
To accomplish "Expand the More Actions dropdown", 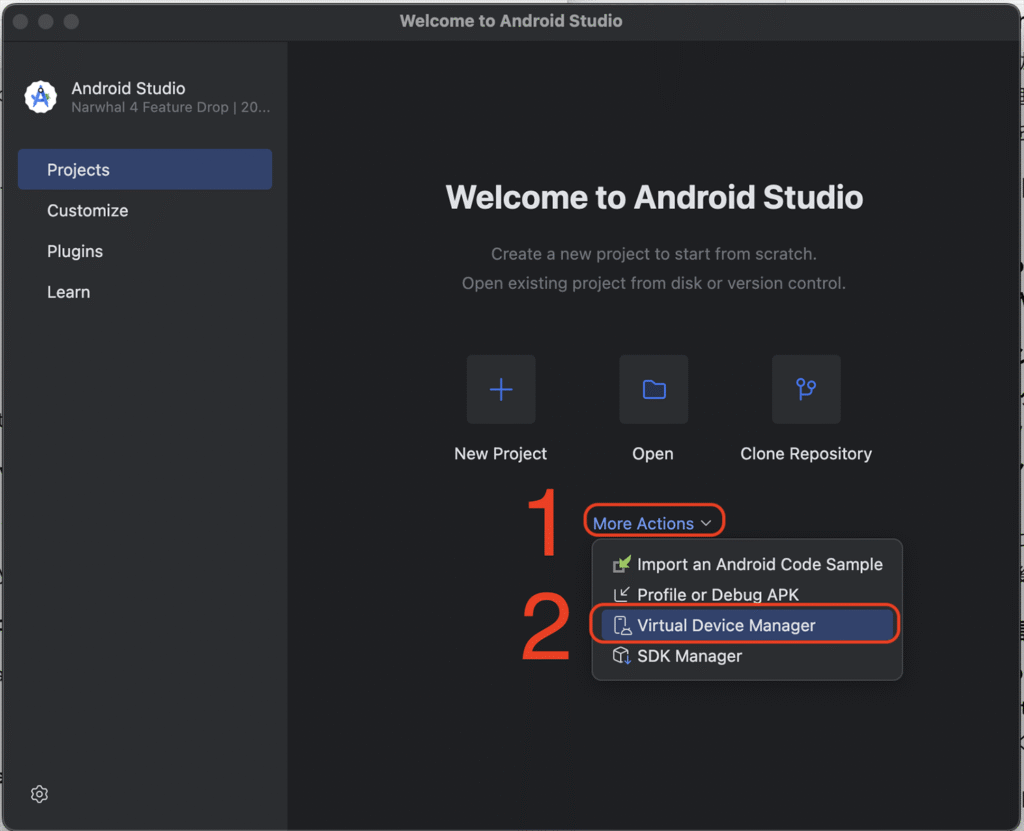I will 653,523.
